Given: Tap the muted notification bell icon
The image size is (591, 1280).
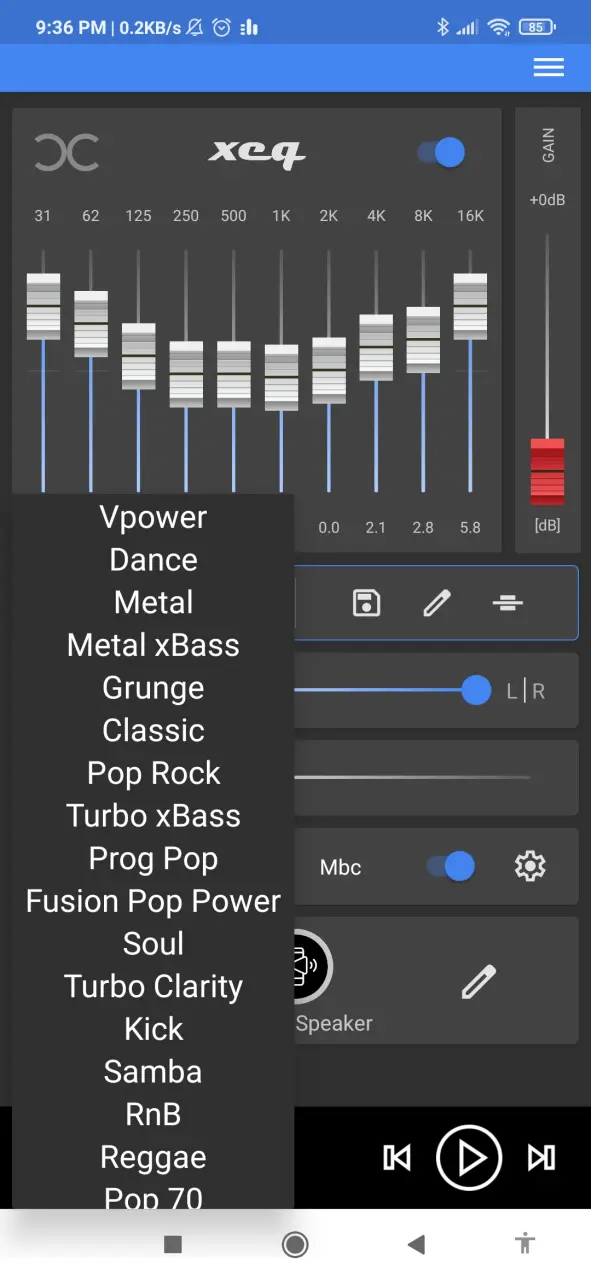Looking at the screenshot, I should [196, 28].
